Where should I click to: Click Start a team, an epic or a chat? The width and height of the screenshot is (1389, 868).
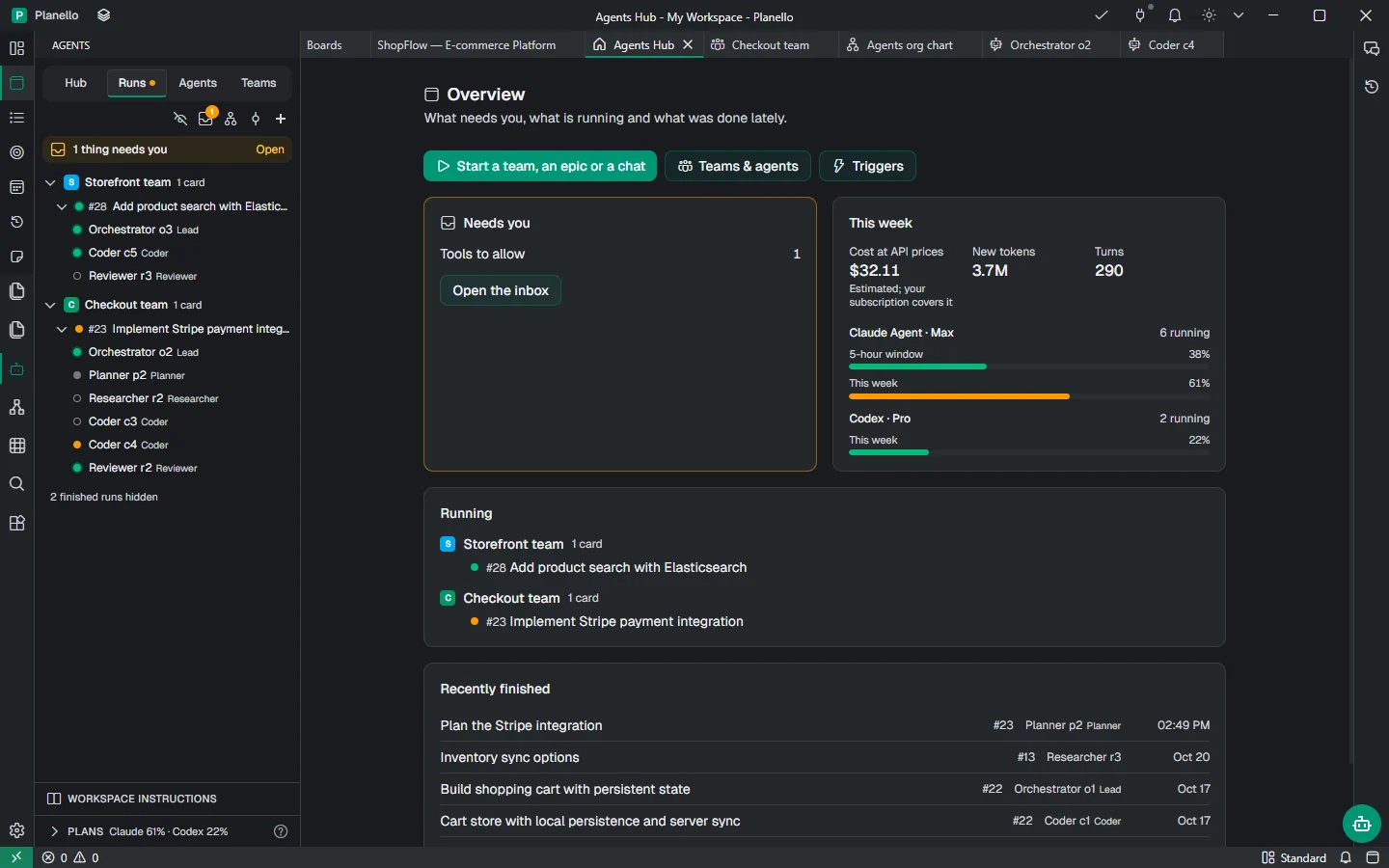click(x=540, y=166)
